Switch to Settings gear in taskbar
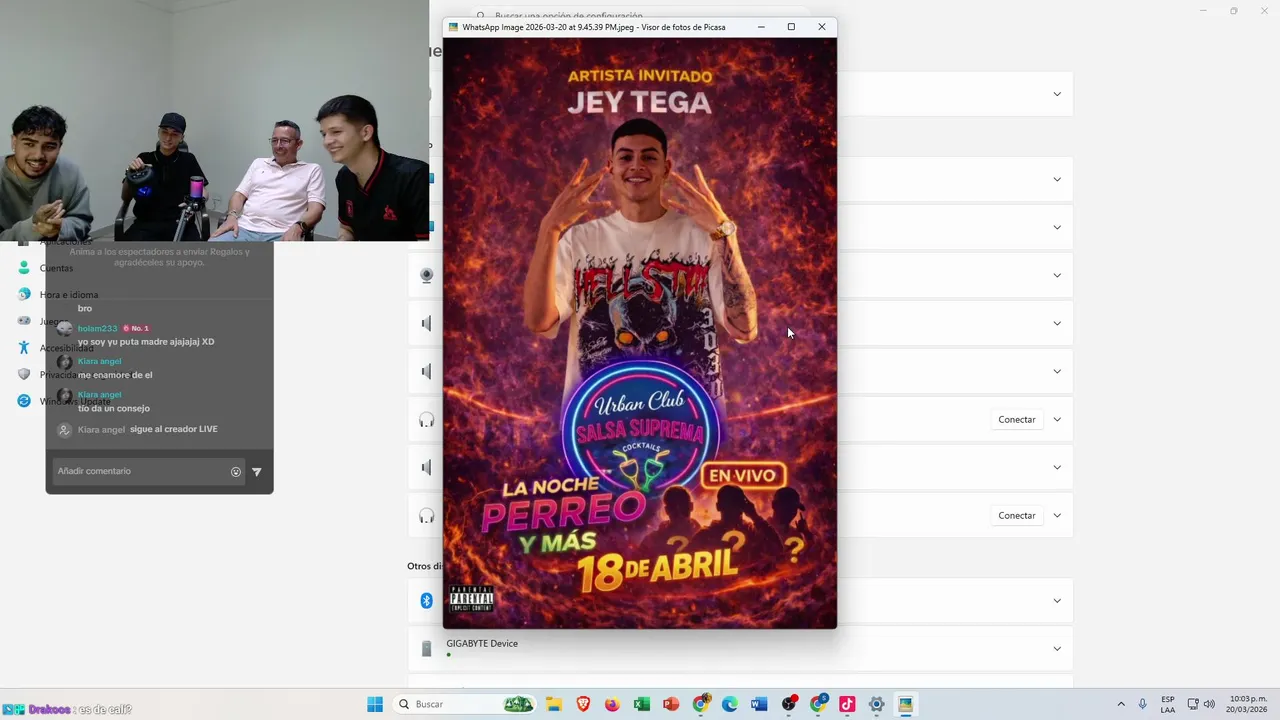Image resolution: width=1280 pixels, height=720 pixels. (x=876, y=704)
